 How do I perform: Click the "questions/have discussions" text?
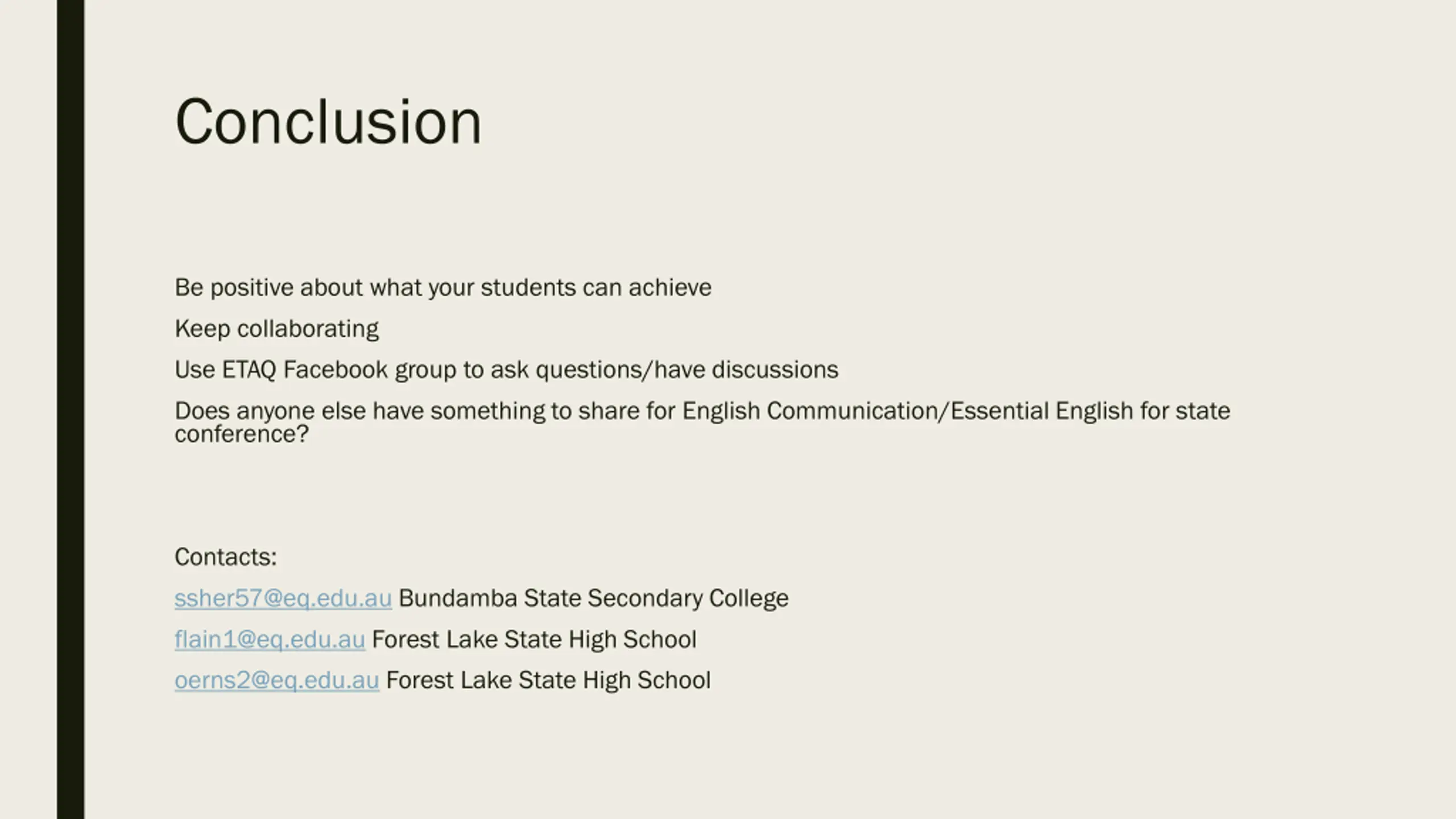[686, 370]
